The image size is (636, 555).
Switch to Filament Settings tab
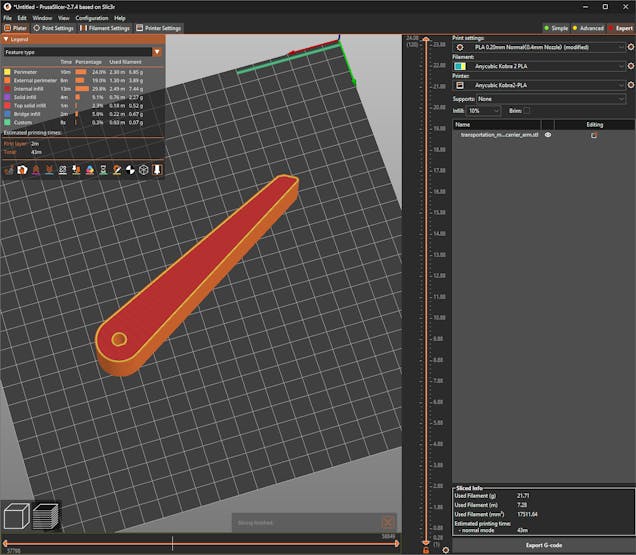[105, 28]
